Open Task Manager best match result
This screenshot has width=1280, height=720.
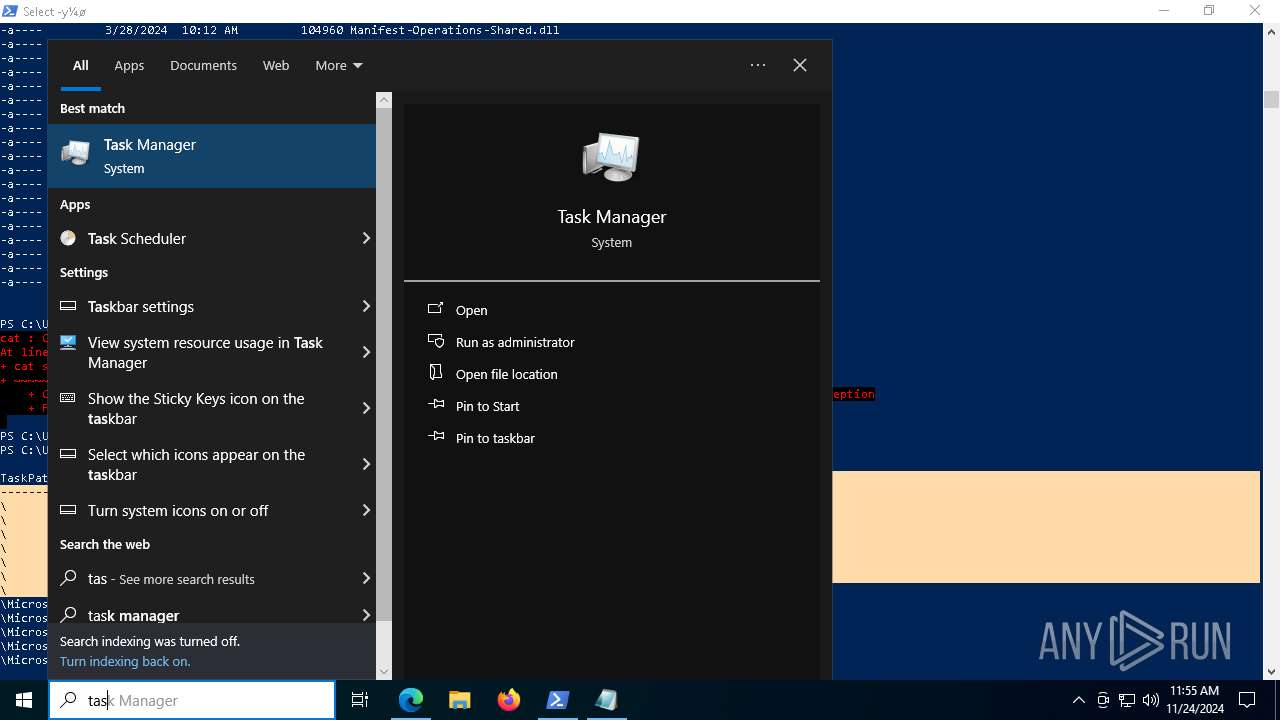(212, 156)
